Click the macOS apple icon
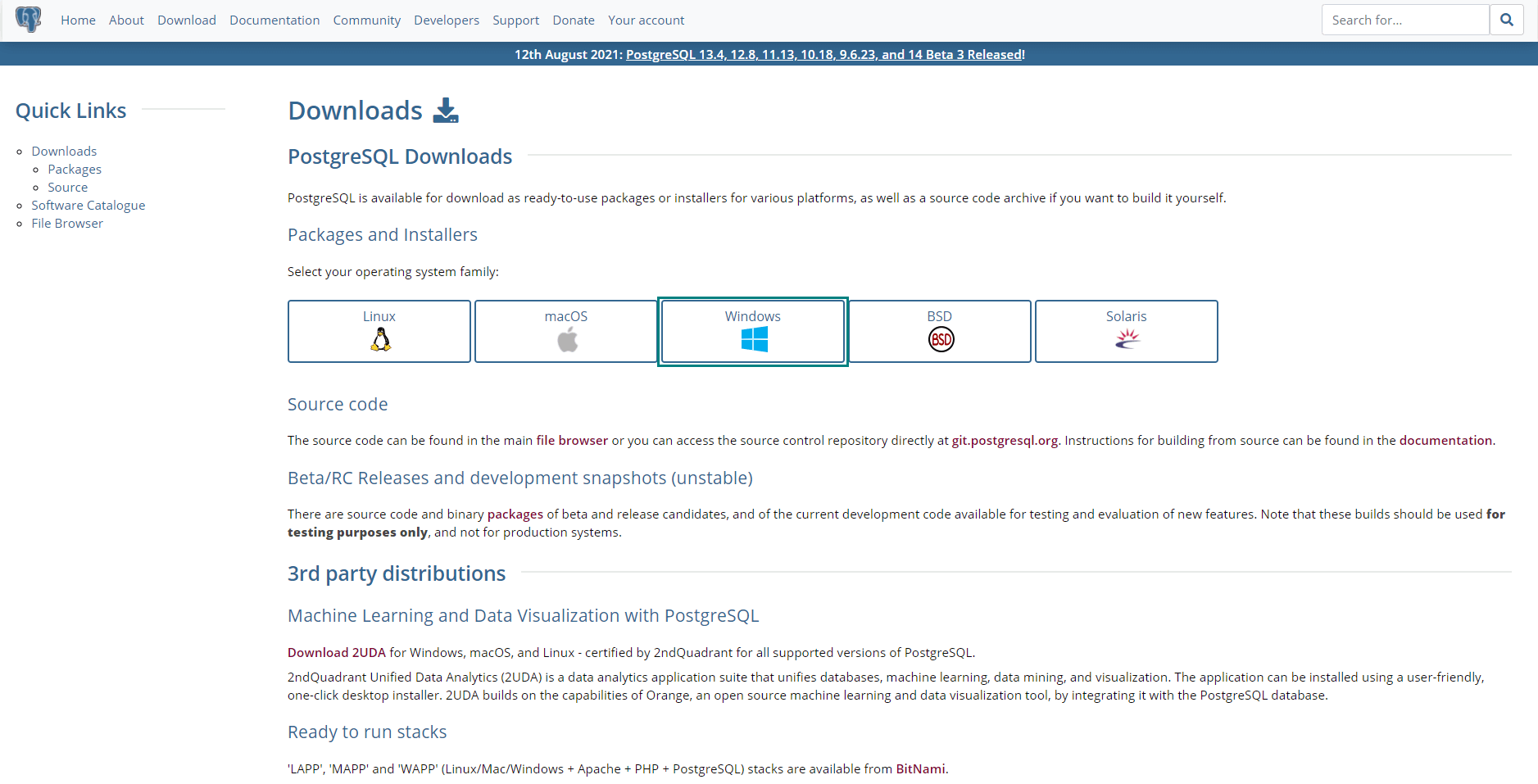The image size is (1538, 784). pyautogui.click(x=567, y=339)
